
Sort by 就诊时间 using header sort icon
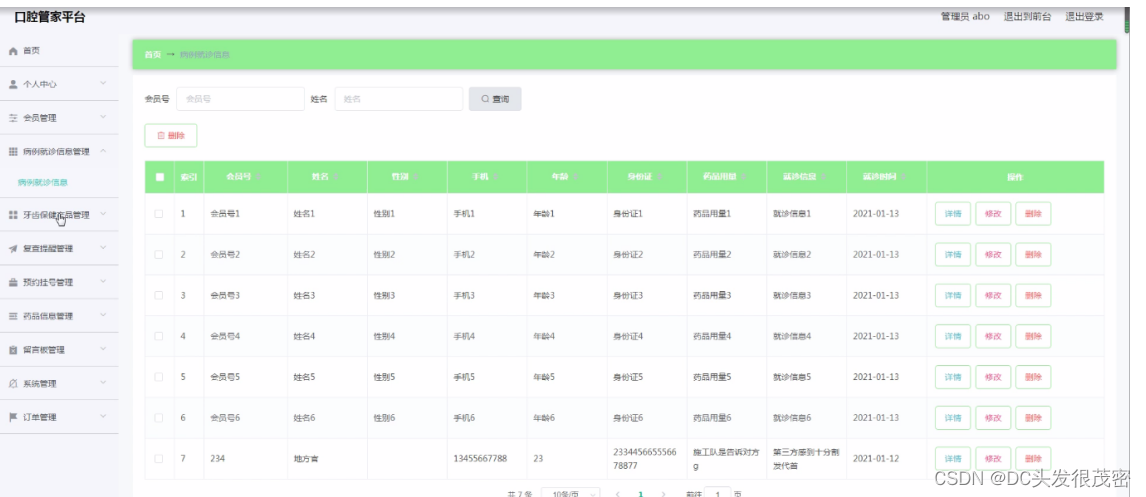[903, 177]
